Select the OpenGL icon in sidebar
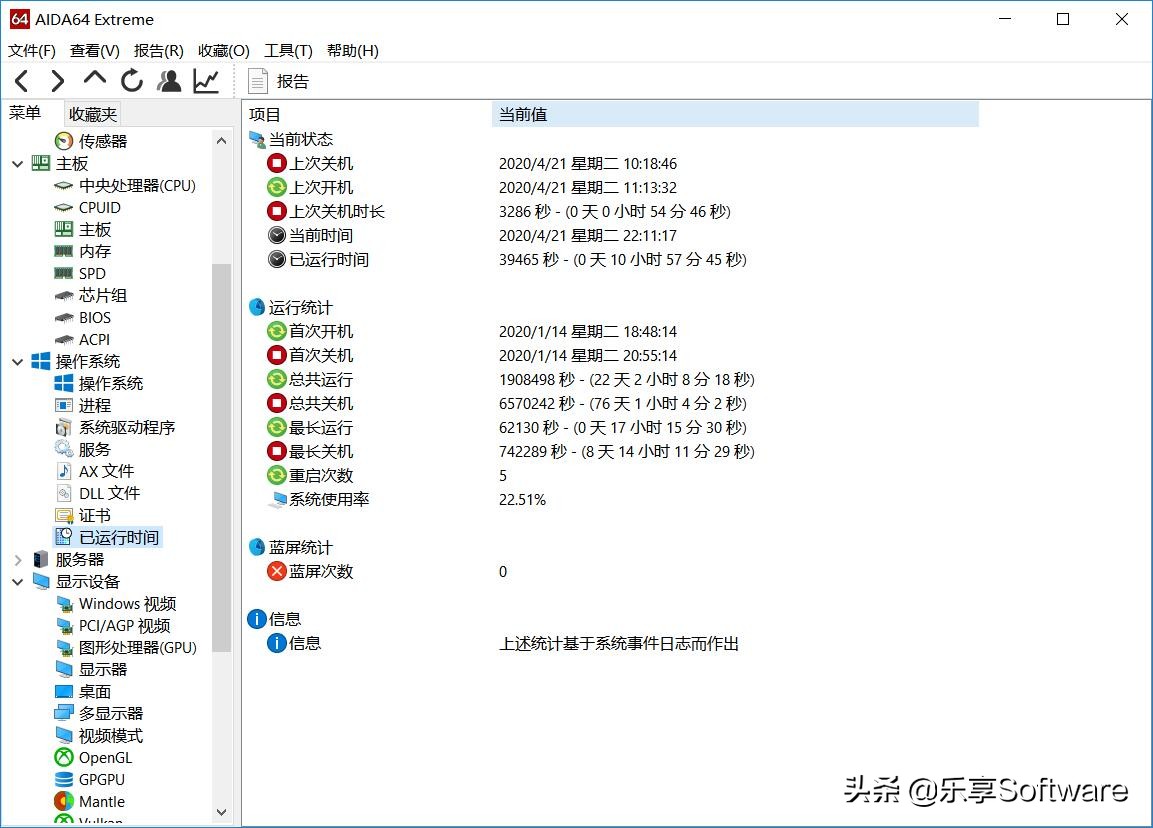The image size is (1153, 828). click(x=63, y=757)
